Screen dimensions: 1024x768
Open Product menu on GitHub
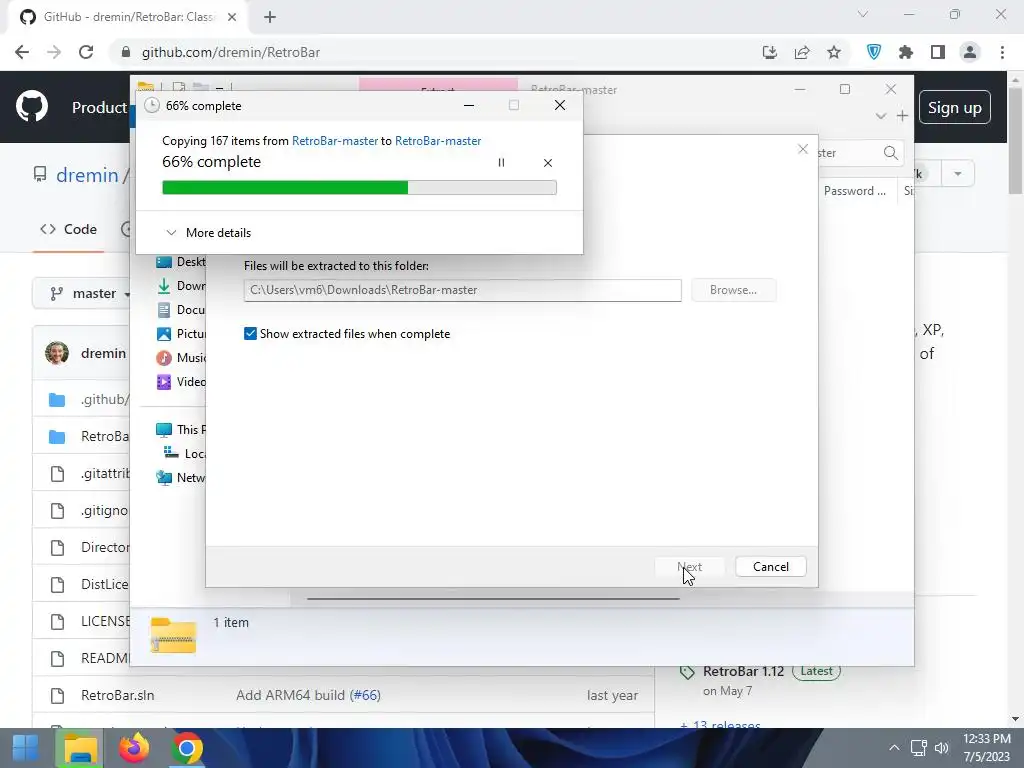[99, 107]
